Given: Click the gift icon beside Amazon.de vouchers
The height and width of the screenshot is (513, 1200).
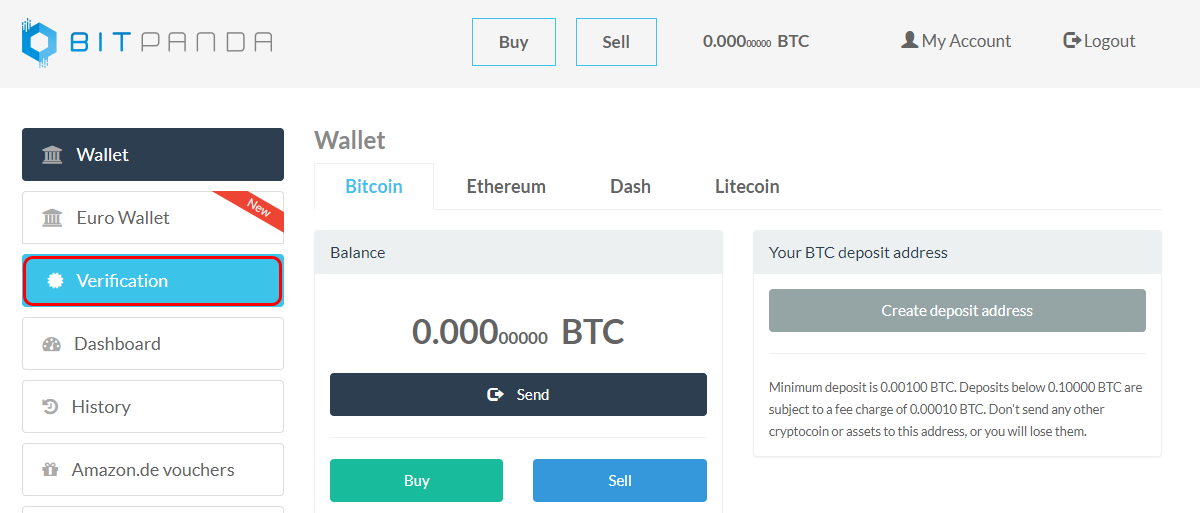Looking at the screenshot, I should coord(50,470).
